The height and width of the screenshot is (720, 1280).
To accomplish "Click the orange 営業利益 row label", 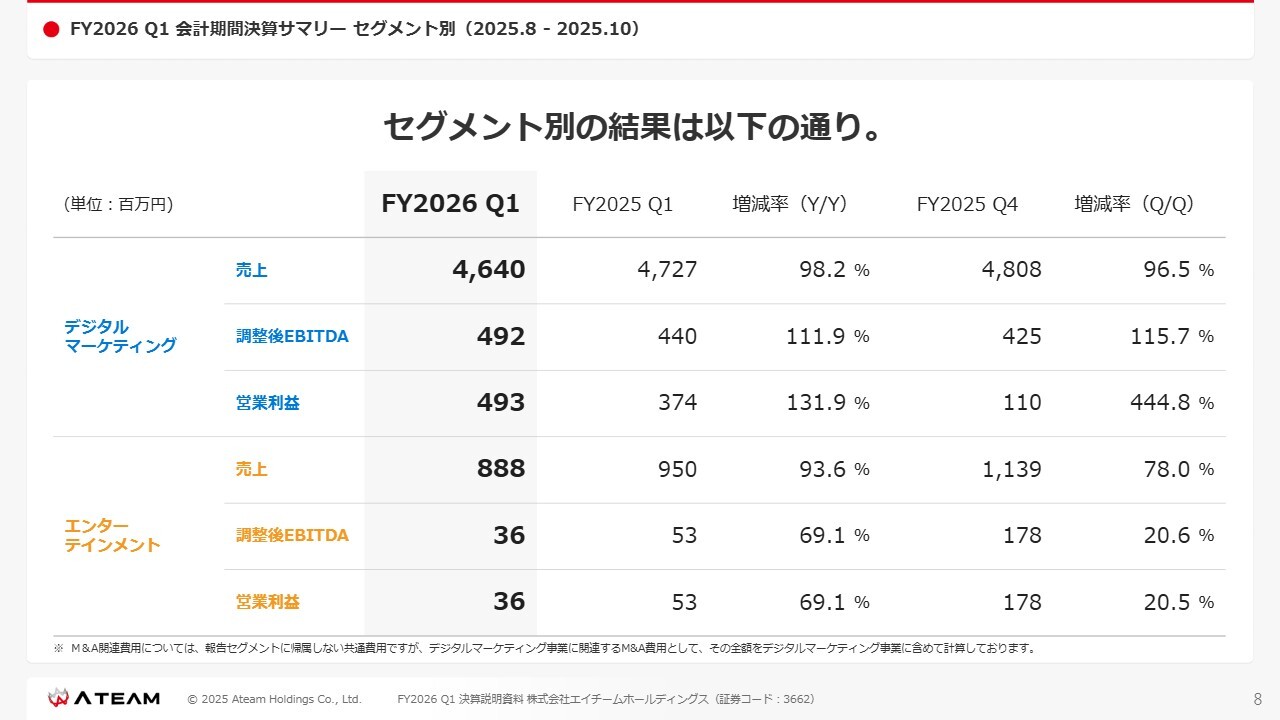I will click(x=267, y=602).
